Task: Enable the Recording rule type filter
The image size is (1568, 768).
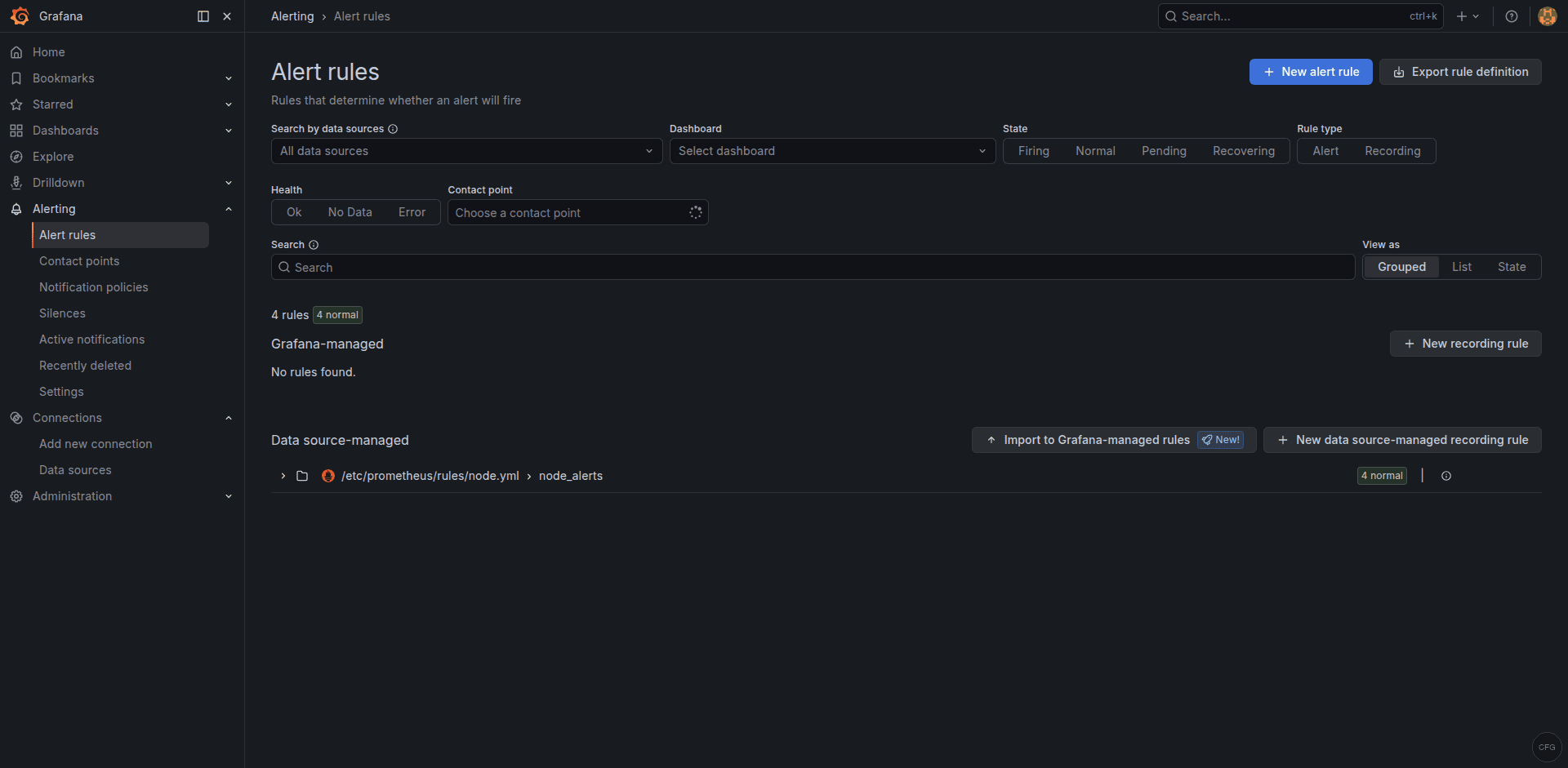Action: pos(1393,151)
